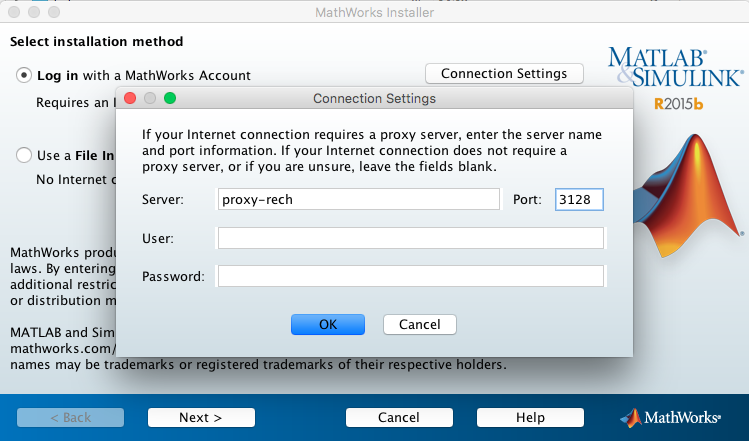Cancel the Connection Settings dialog

click(419, 324)
